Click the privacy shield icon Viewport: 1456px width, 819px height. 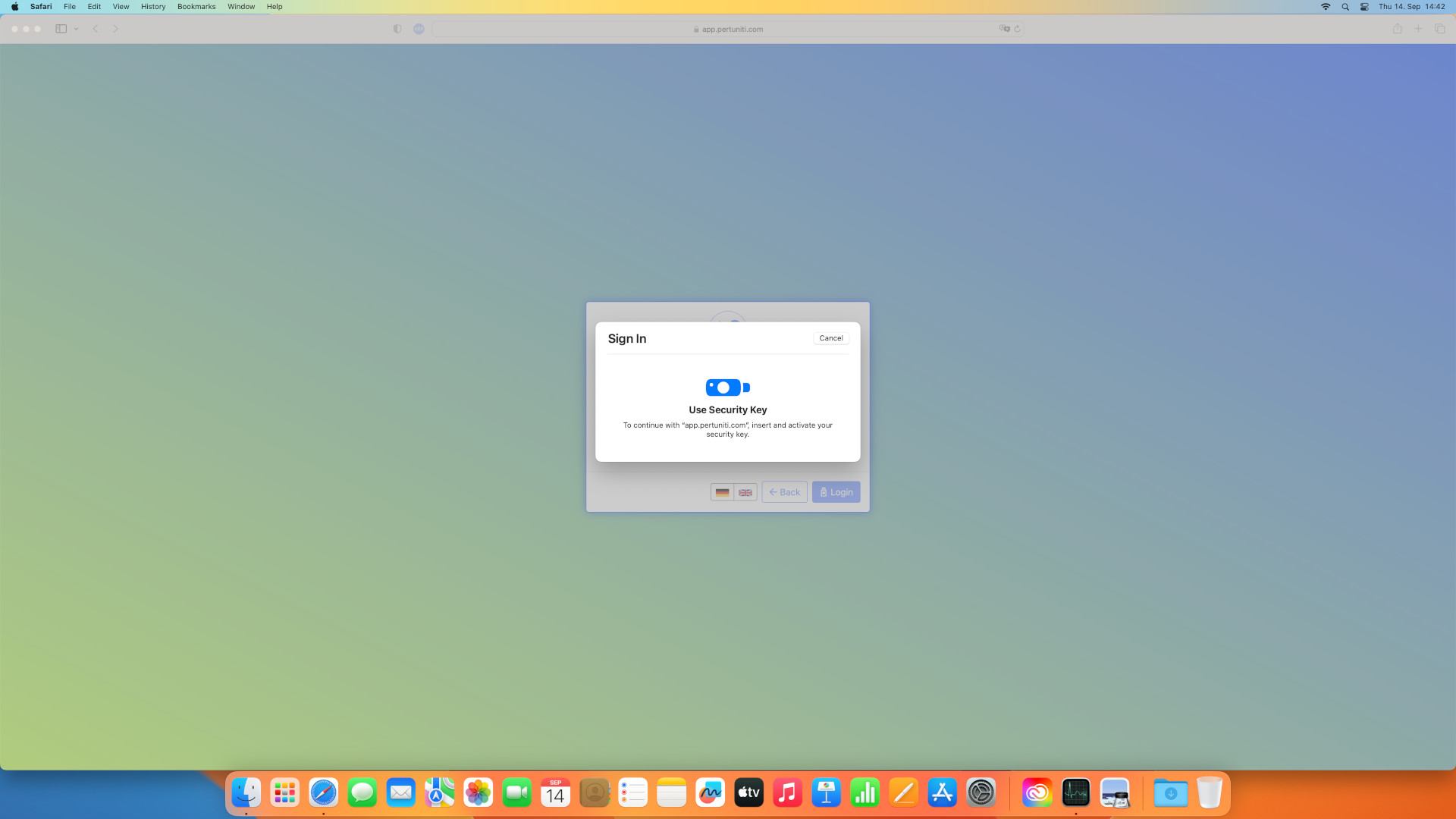(397, 29)
